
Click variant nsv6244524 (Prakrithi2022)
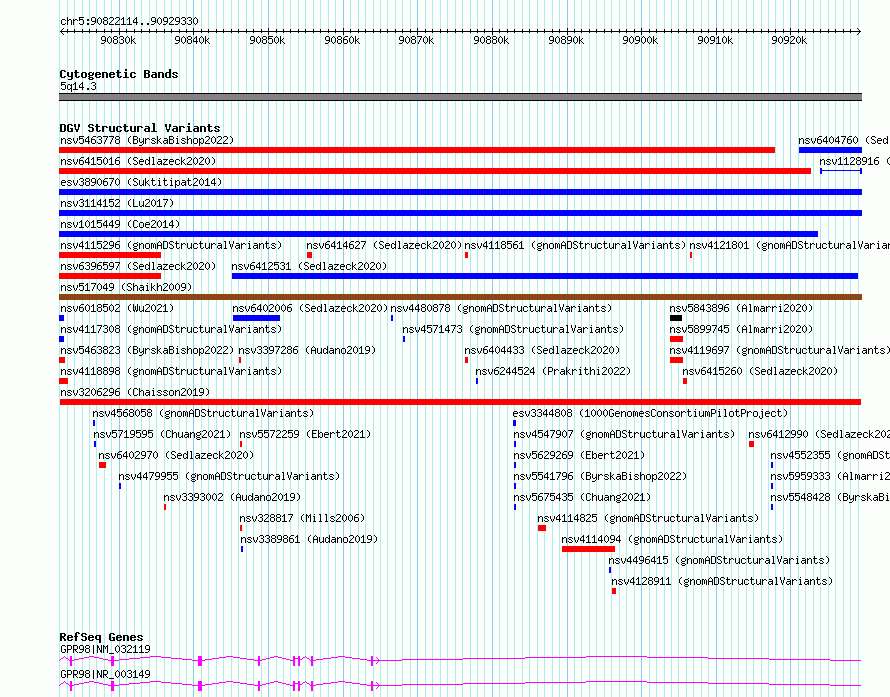pyautogui.click(x=553, y=371)
